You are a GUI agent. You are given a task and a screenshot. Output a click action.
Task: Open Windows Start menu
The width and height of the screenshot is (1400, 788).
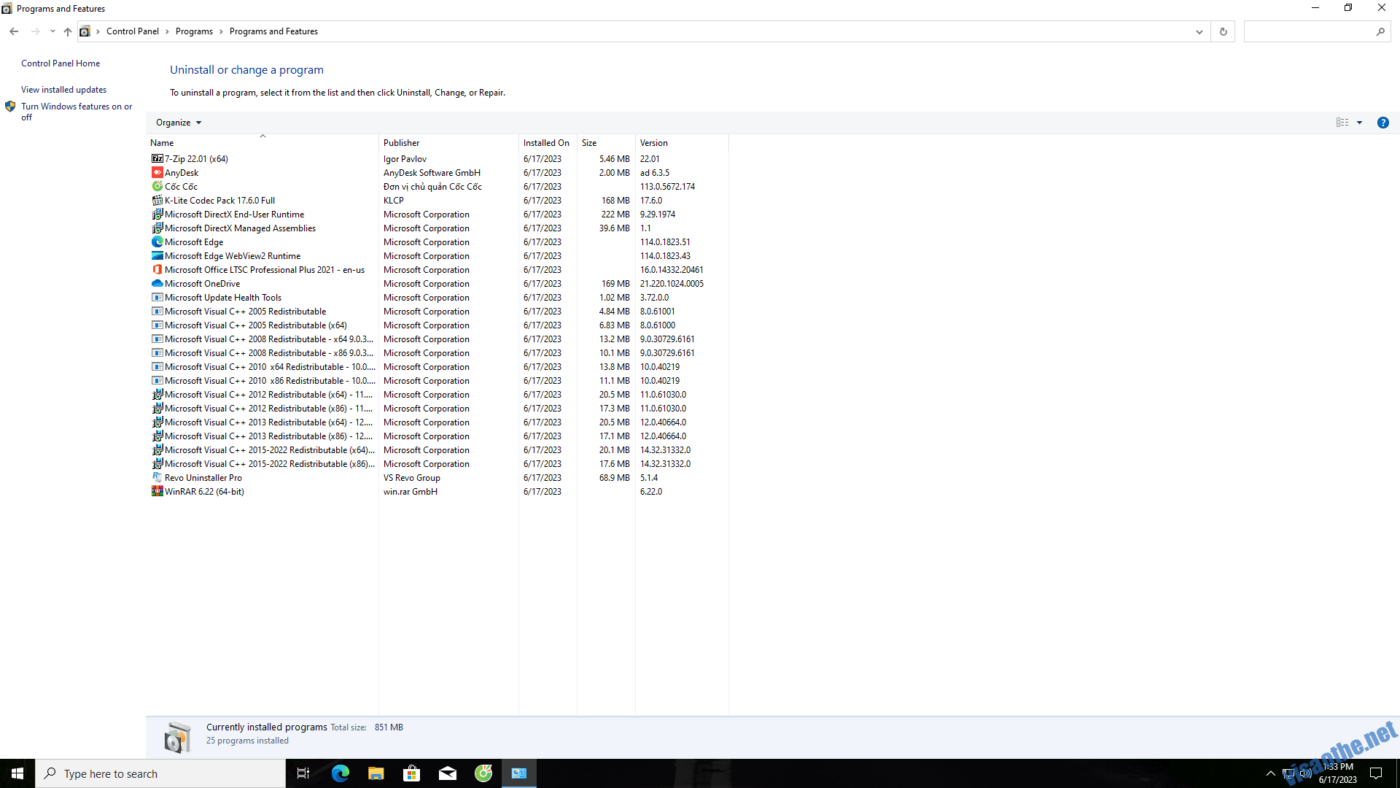click(x=17, y=773)
